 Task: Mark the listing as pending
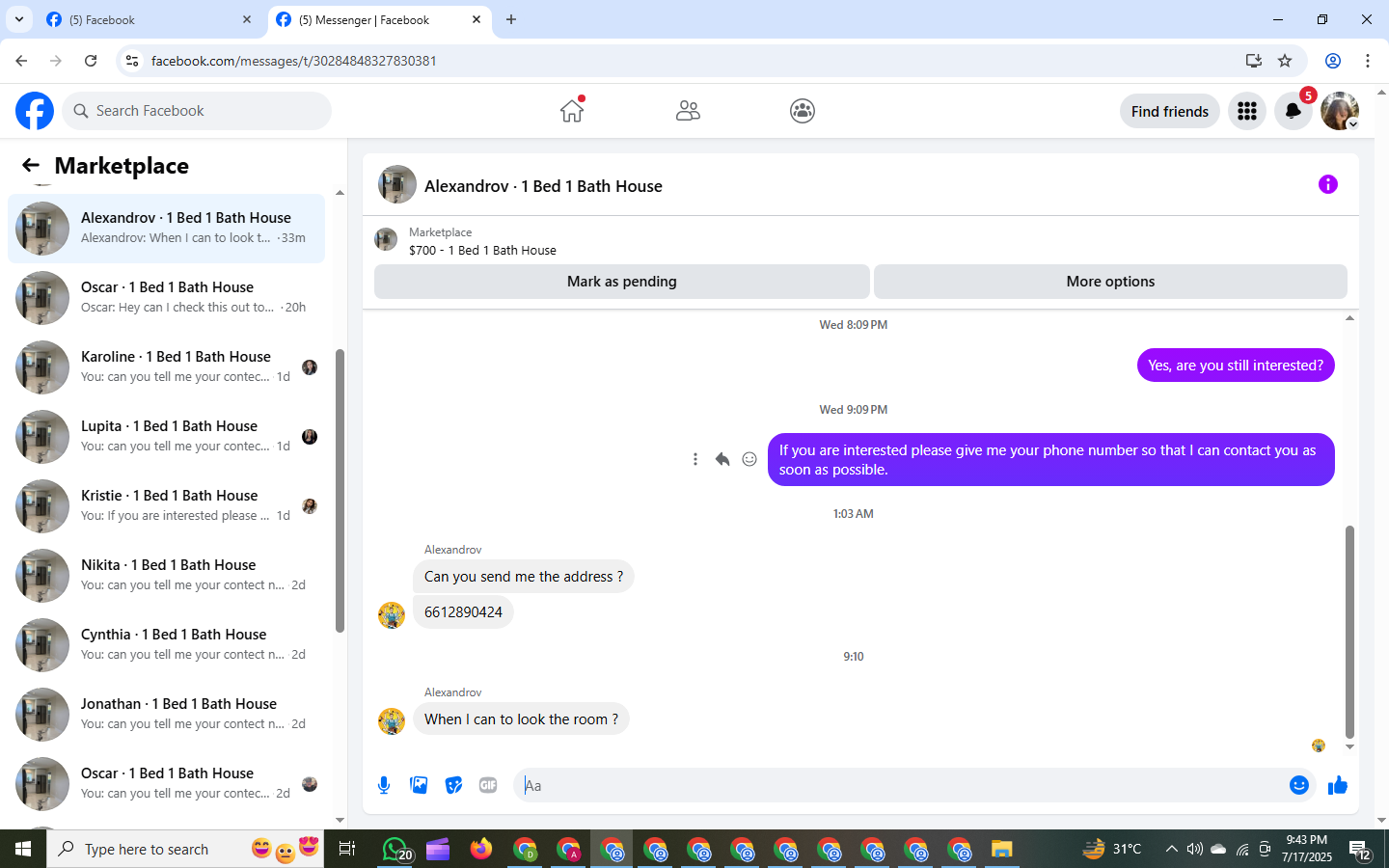click(x=622, y=282)
